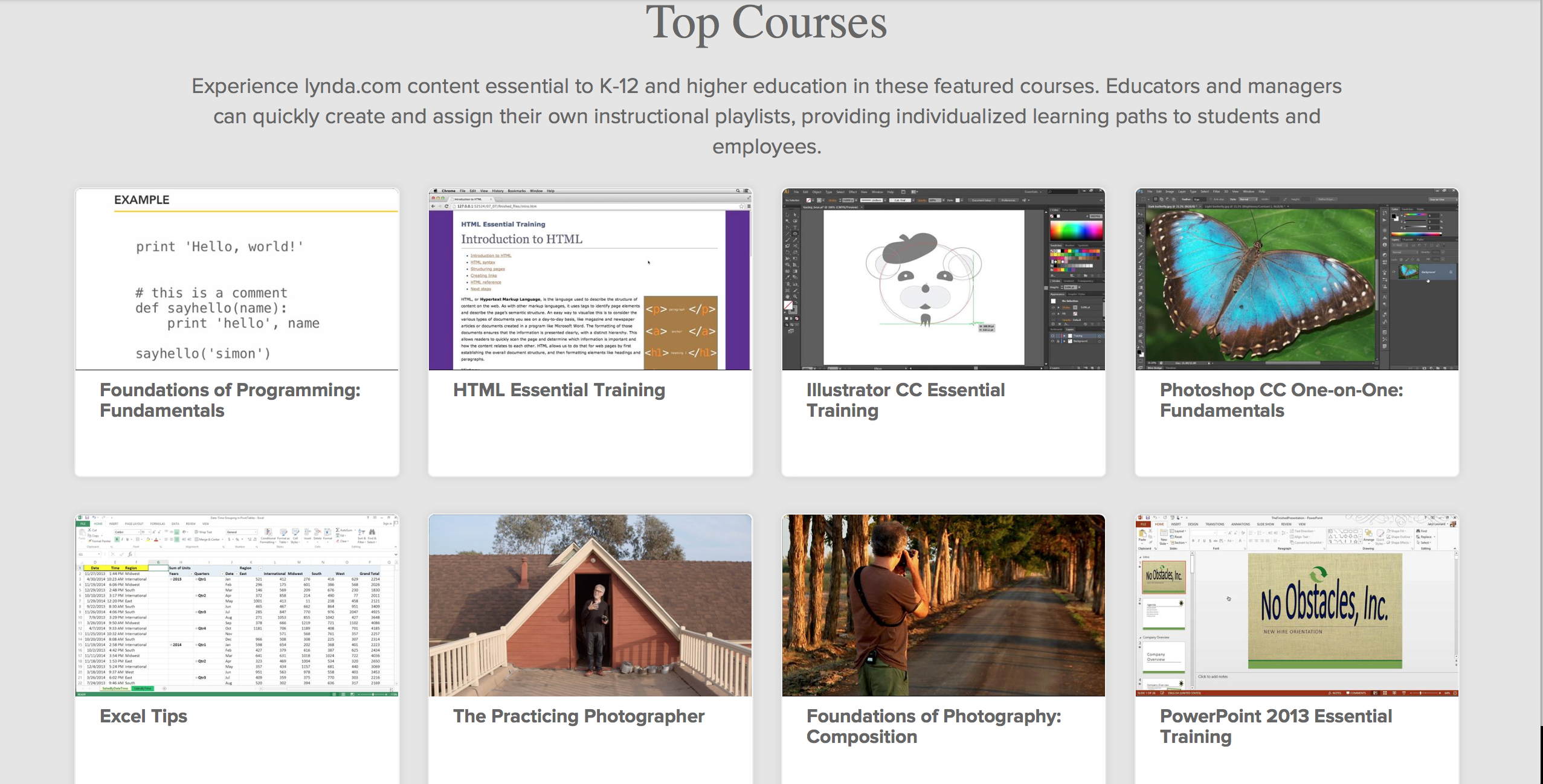The height and width of the screenshot is (784, 1543).
Task: Click the man on rooftop photo thumbnail
Action: (590, 605)
